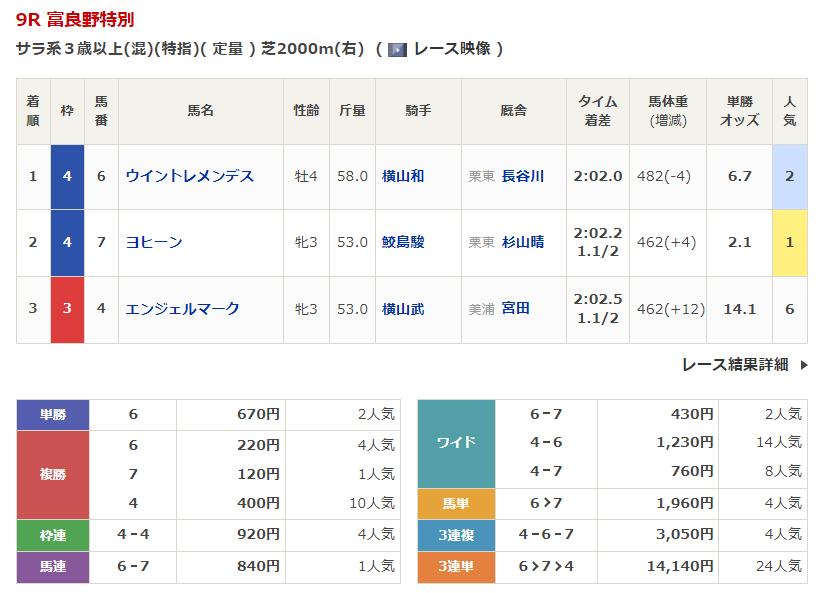Select the 単勝 payout label

(x=53, y=414)
